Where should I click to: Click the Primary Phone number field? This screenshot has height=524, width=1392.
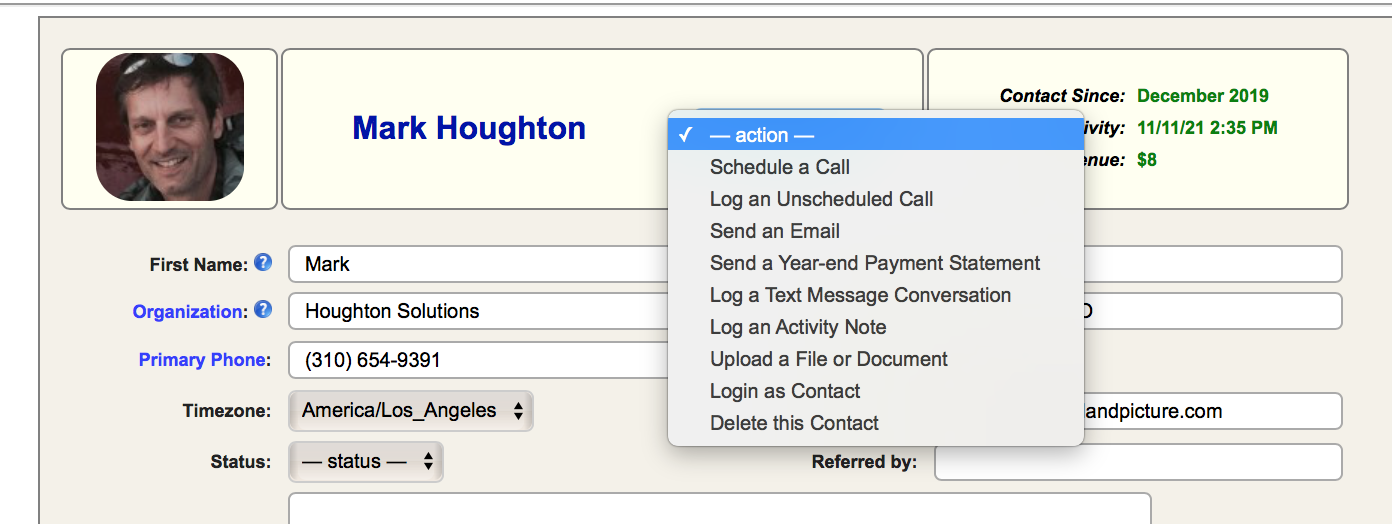480,361
